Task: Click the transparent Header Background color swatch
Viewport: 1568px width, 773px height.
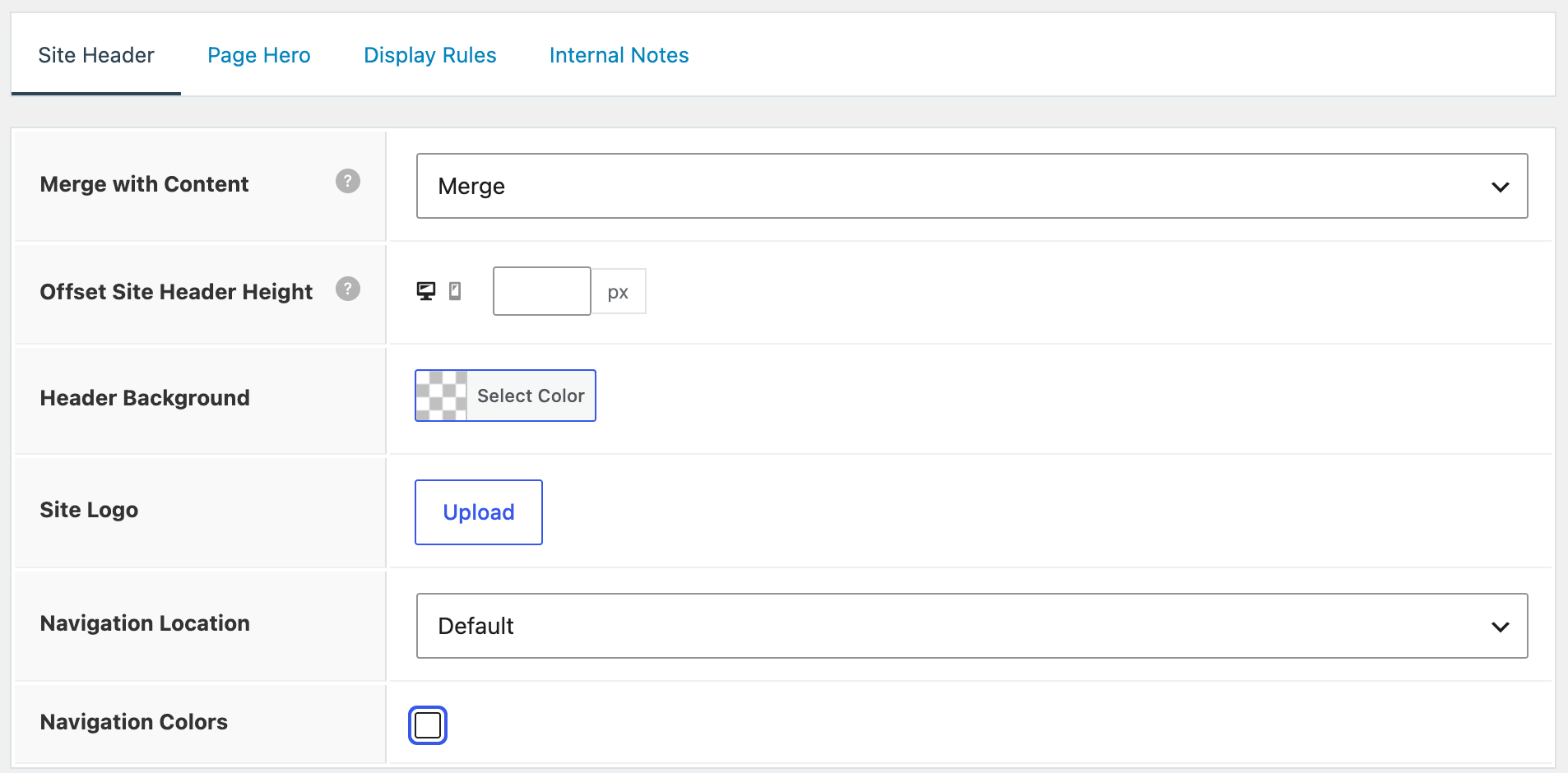Action: click(x=442, y=396)
